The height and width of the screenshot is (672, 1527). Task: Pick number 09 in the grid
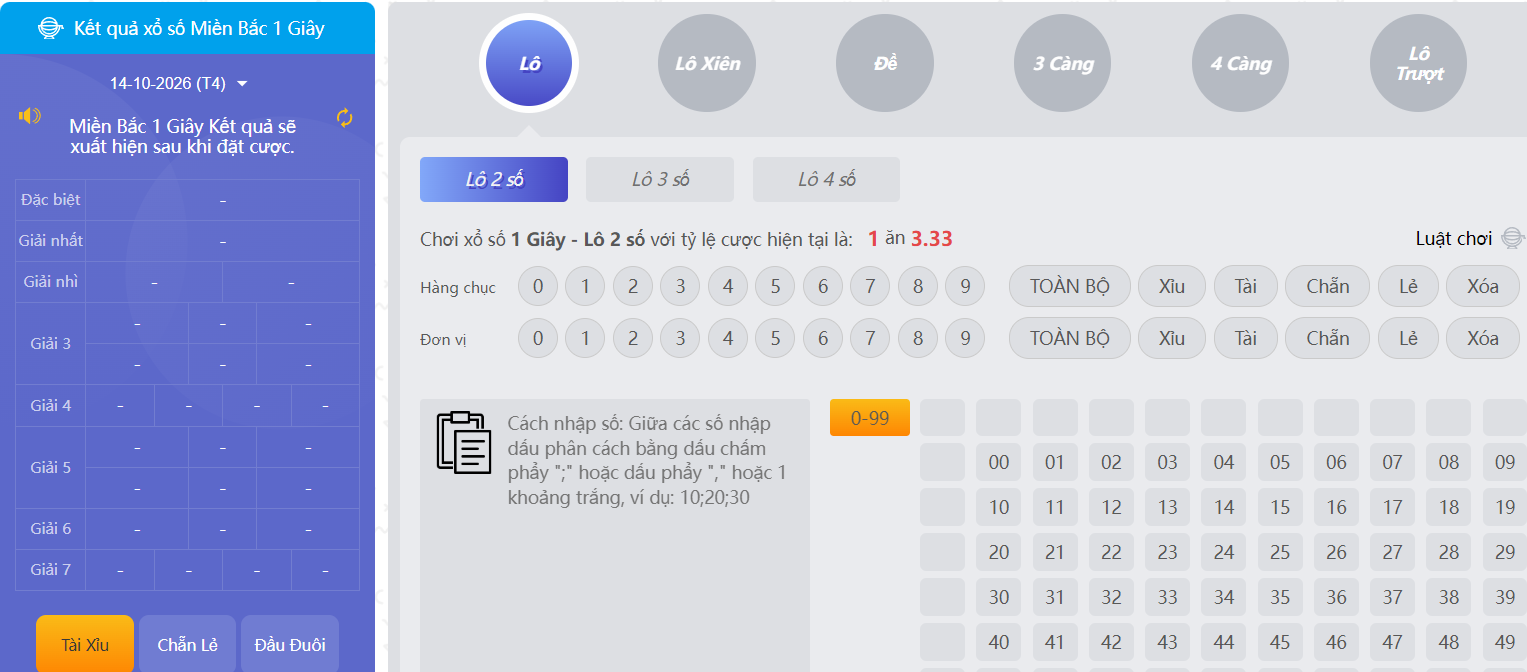tap(1505, 462)
